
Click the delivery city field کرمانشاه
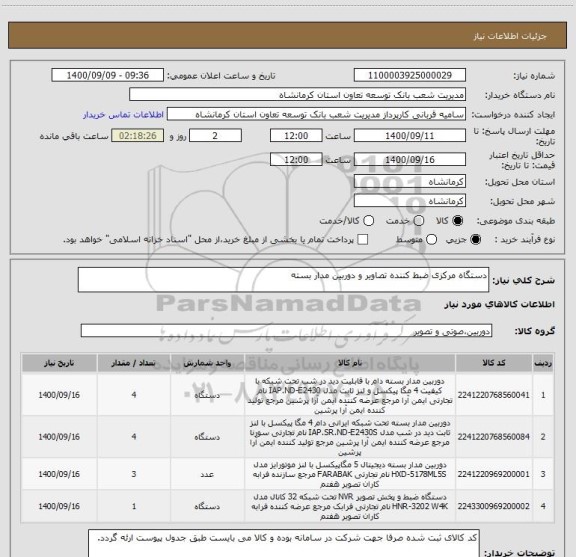[x=410, y=201]
